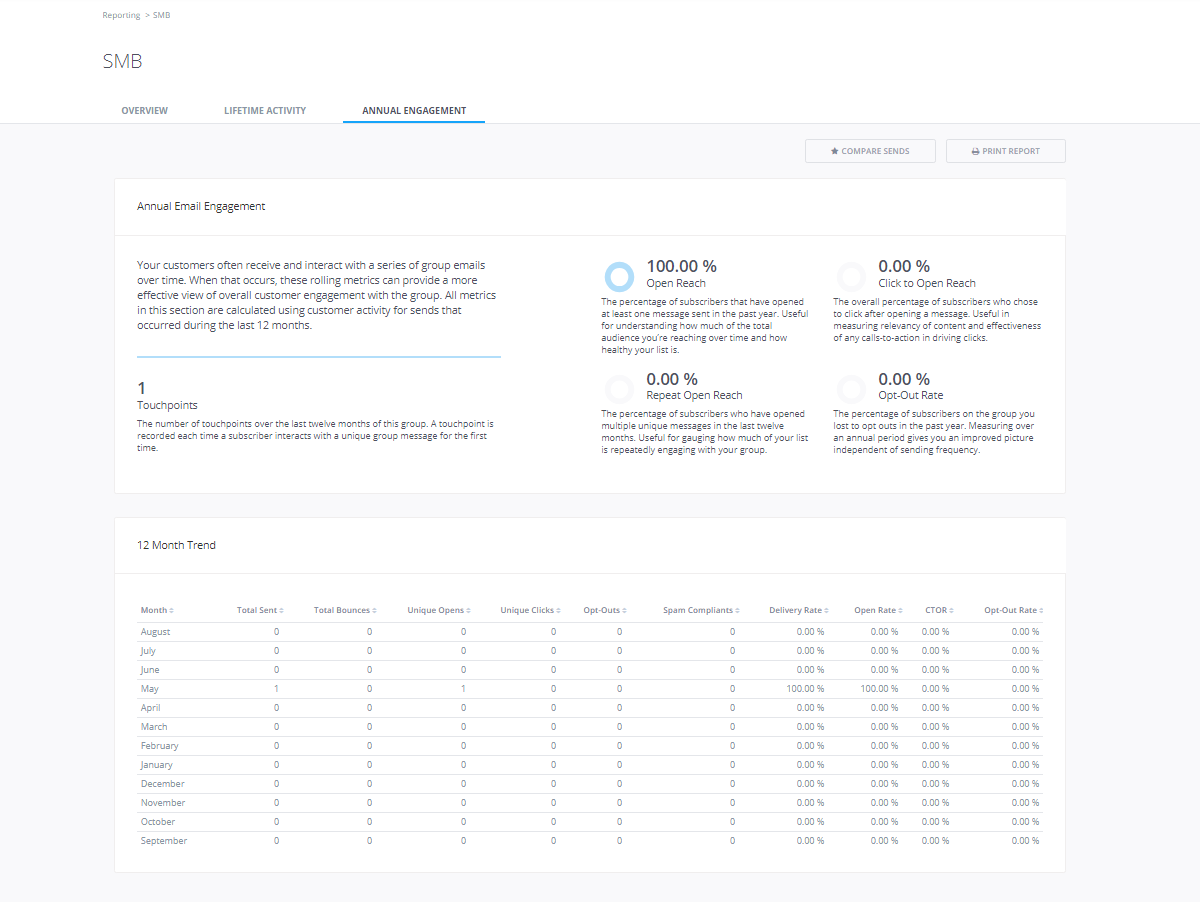Viewport: 1200px width, 902px height.
Task: Sort table by Spam Compliants column
Action: (x=702, y=610)
